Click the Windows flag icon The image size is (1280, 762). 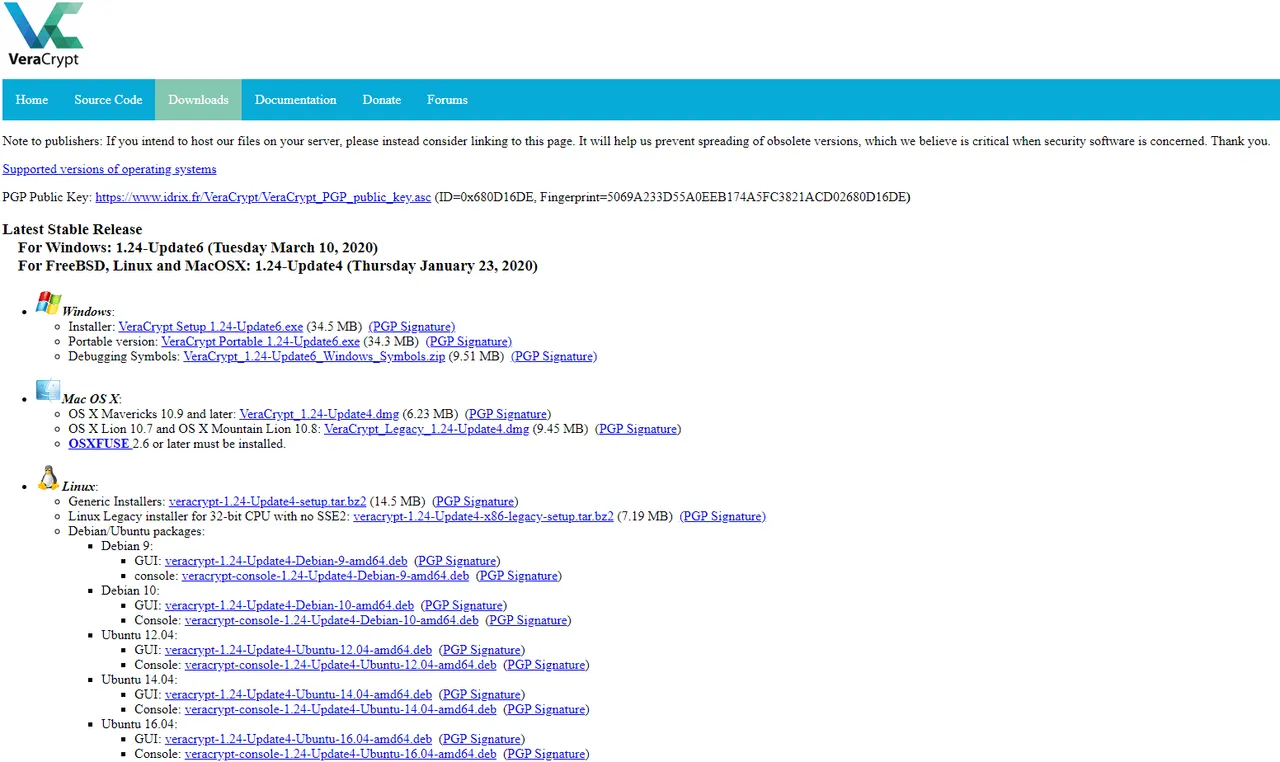click(48, 304)
